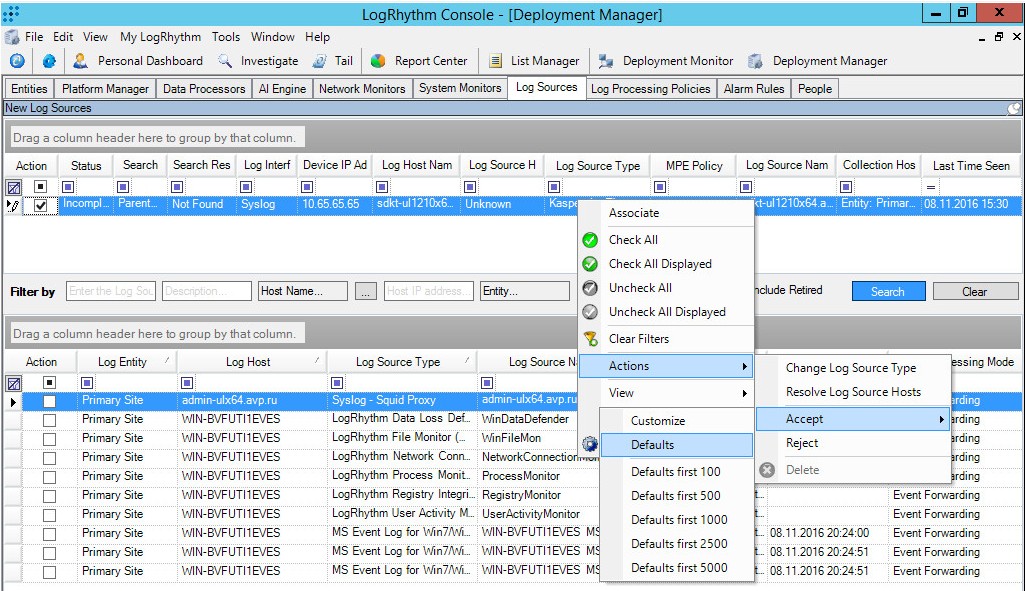Image resolution: width=1025 pixels, height=591 pixels.
Task: Open the Tools menu
Action: [x=225, y=36]
